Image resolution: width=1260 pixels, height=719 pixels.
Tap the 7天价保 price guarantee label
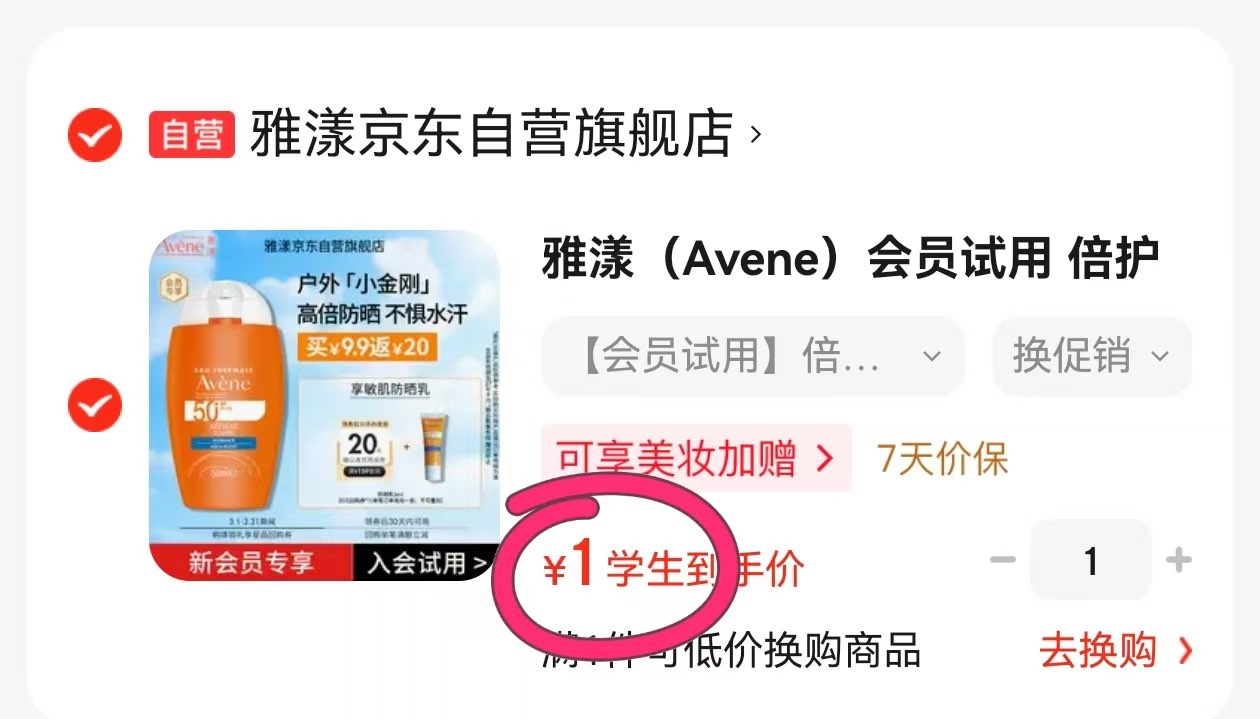pos(943,459)
